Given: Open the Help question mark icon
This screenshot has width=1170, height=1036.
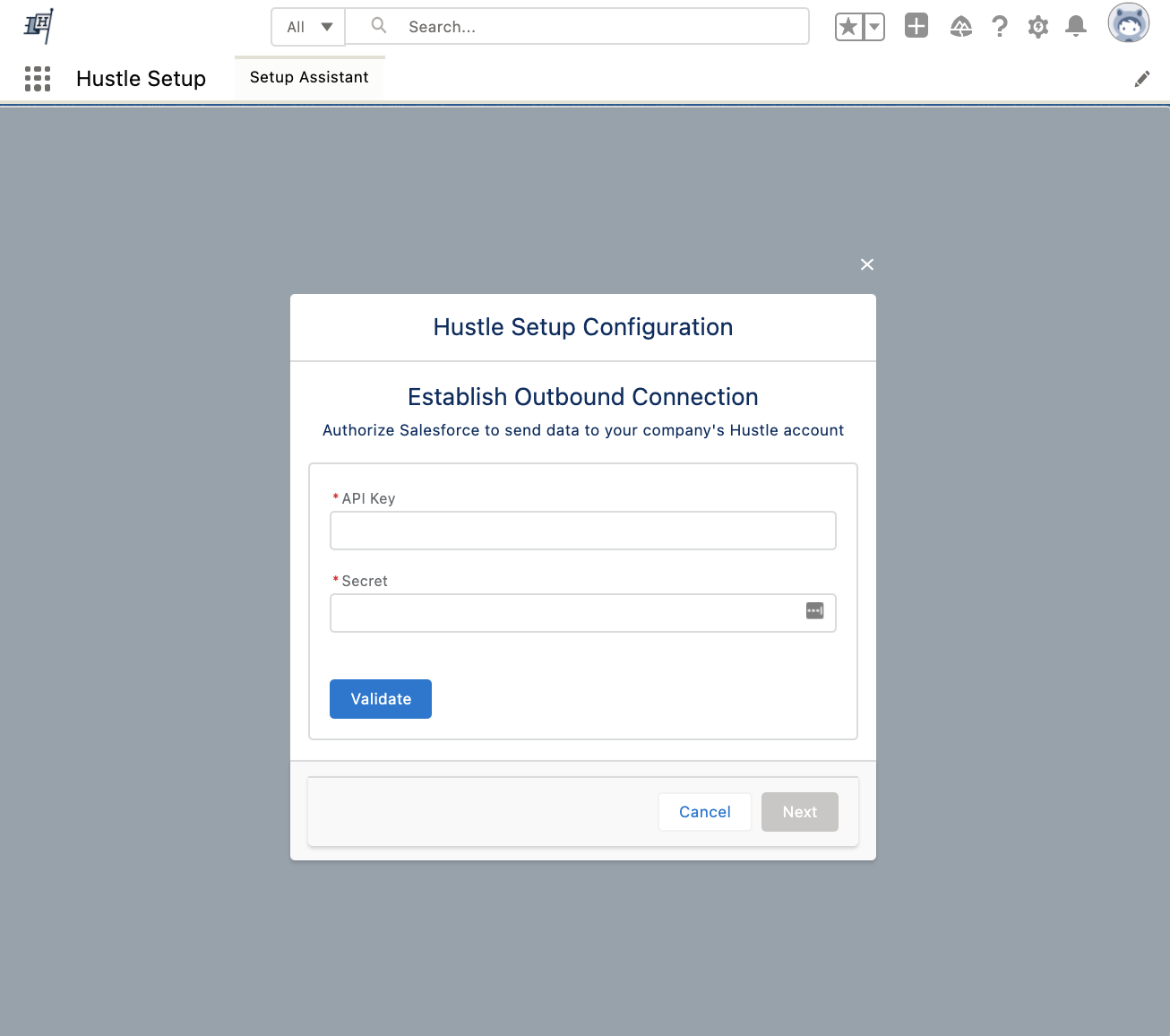Looking at the screenshot, I should (1000, 27).
